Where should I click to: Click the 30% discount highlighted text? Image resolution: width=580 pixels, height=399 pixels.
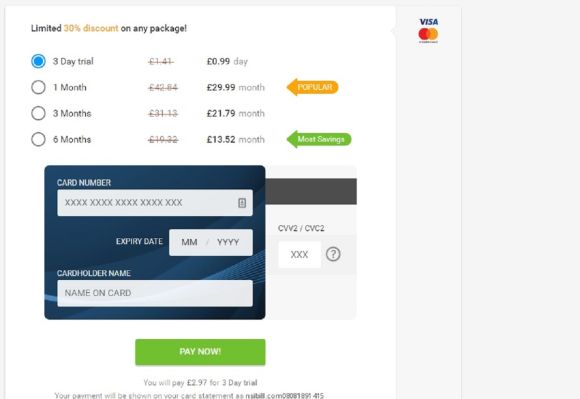tap(91, 28)
